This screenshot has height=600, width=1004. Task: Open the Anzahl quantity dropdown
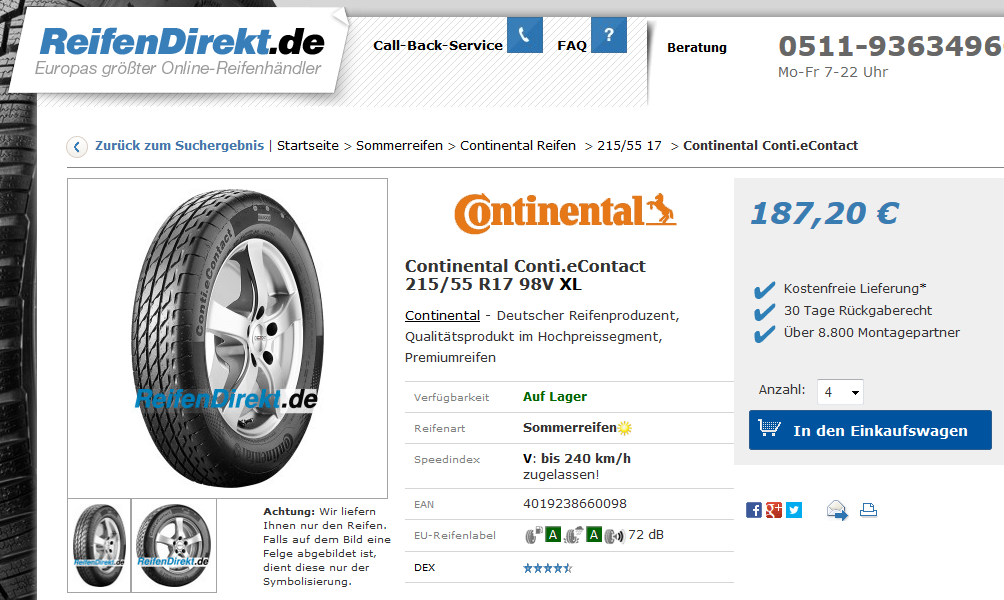[840, 392]
